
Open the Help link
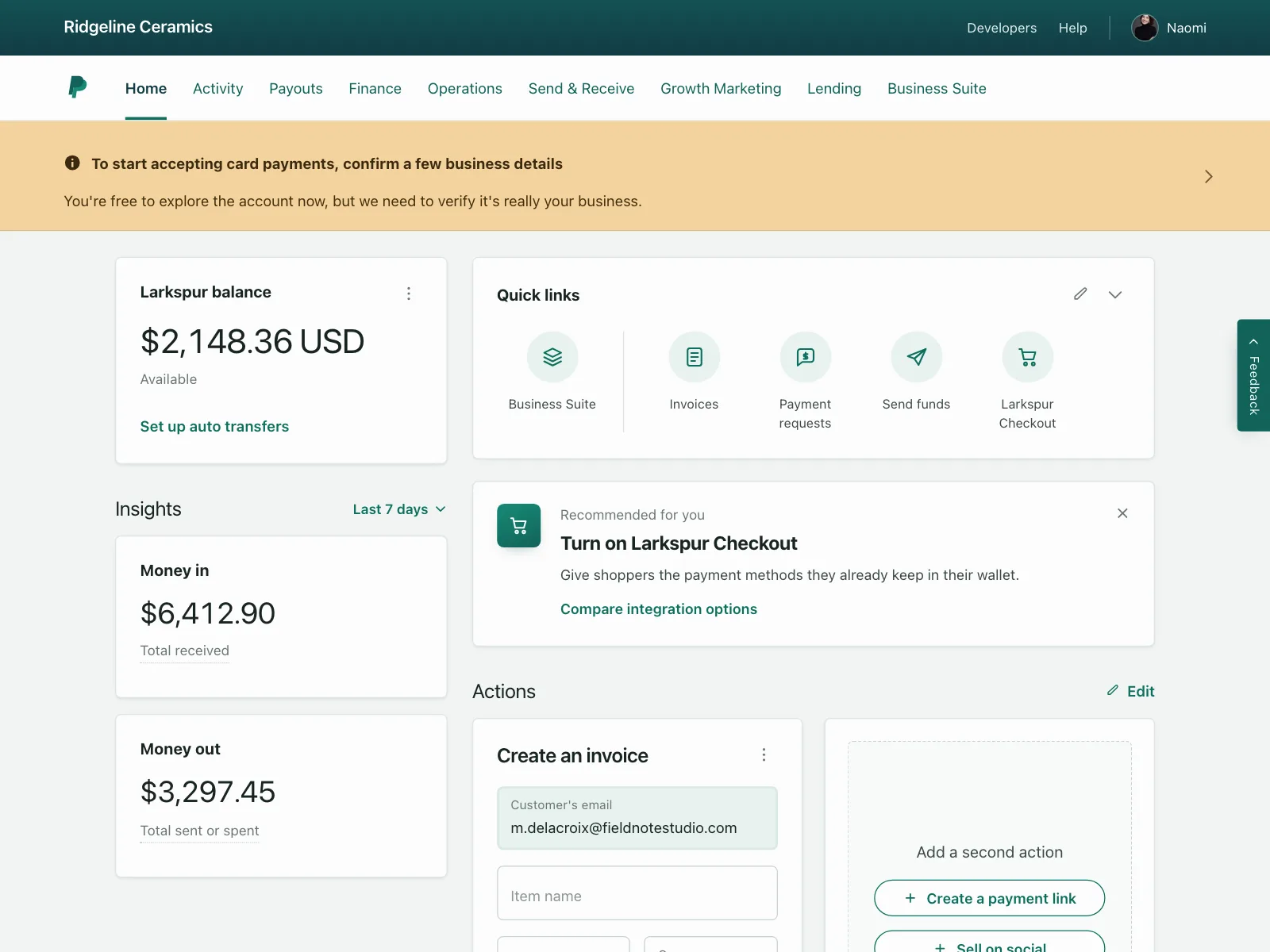1072,28
